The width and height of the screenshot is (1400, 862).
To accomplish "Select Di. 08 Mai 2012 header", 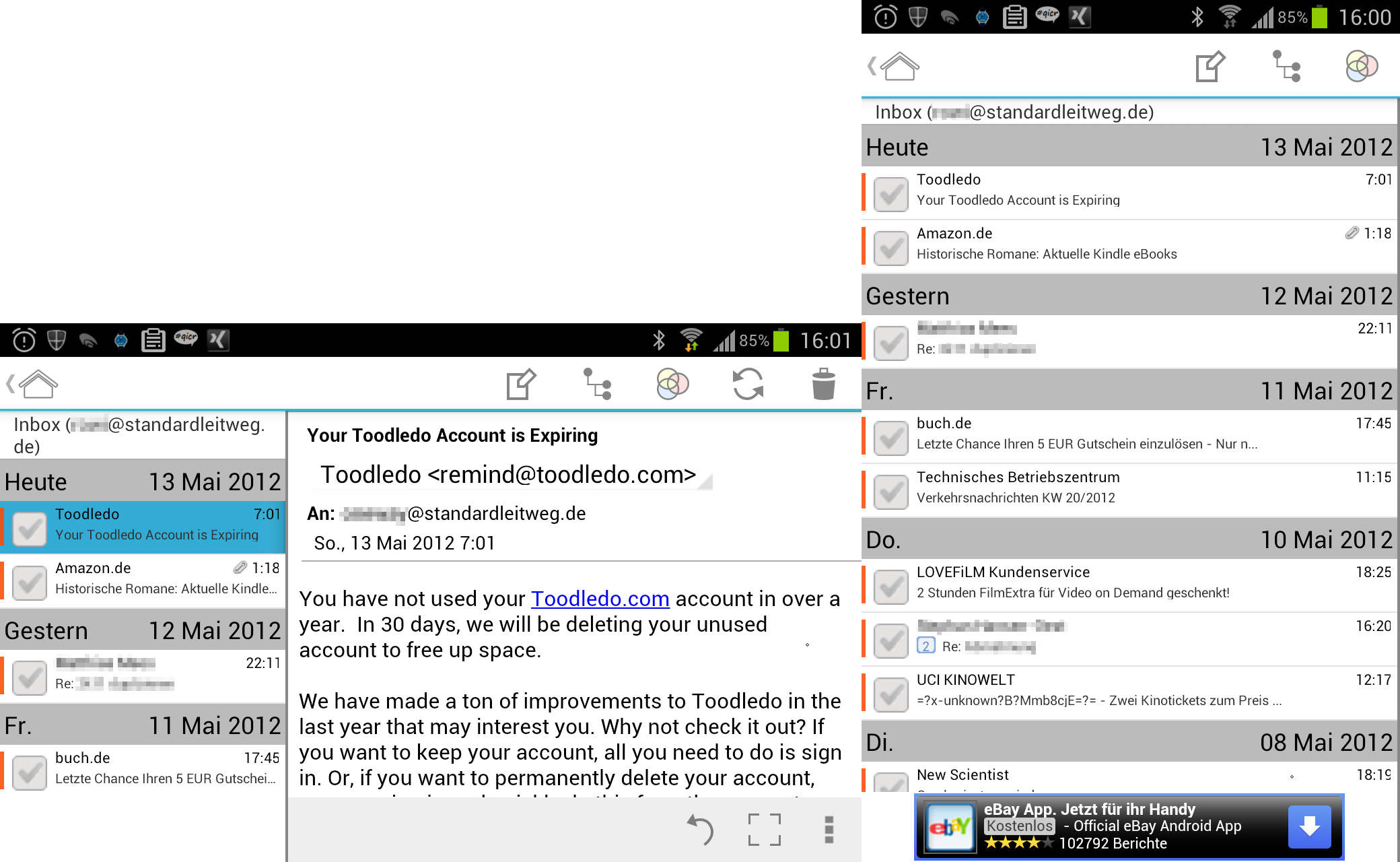I will [1131, 741].
